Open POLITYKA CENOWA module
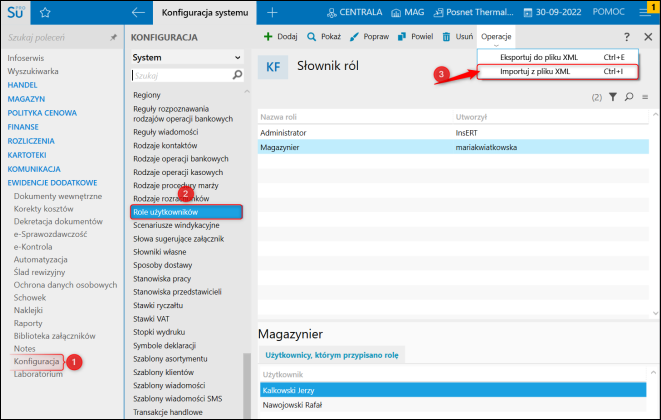Image resolution: width=661 pixels, height=420 pixels. (x=42, y=113)
